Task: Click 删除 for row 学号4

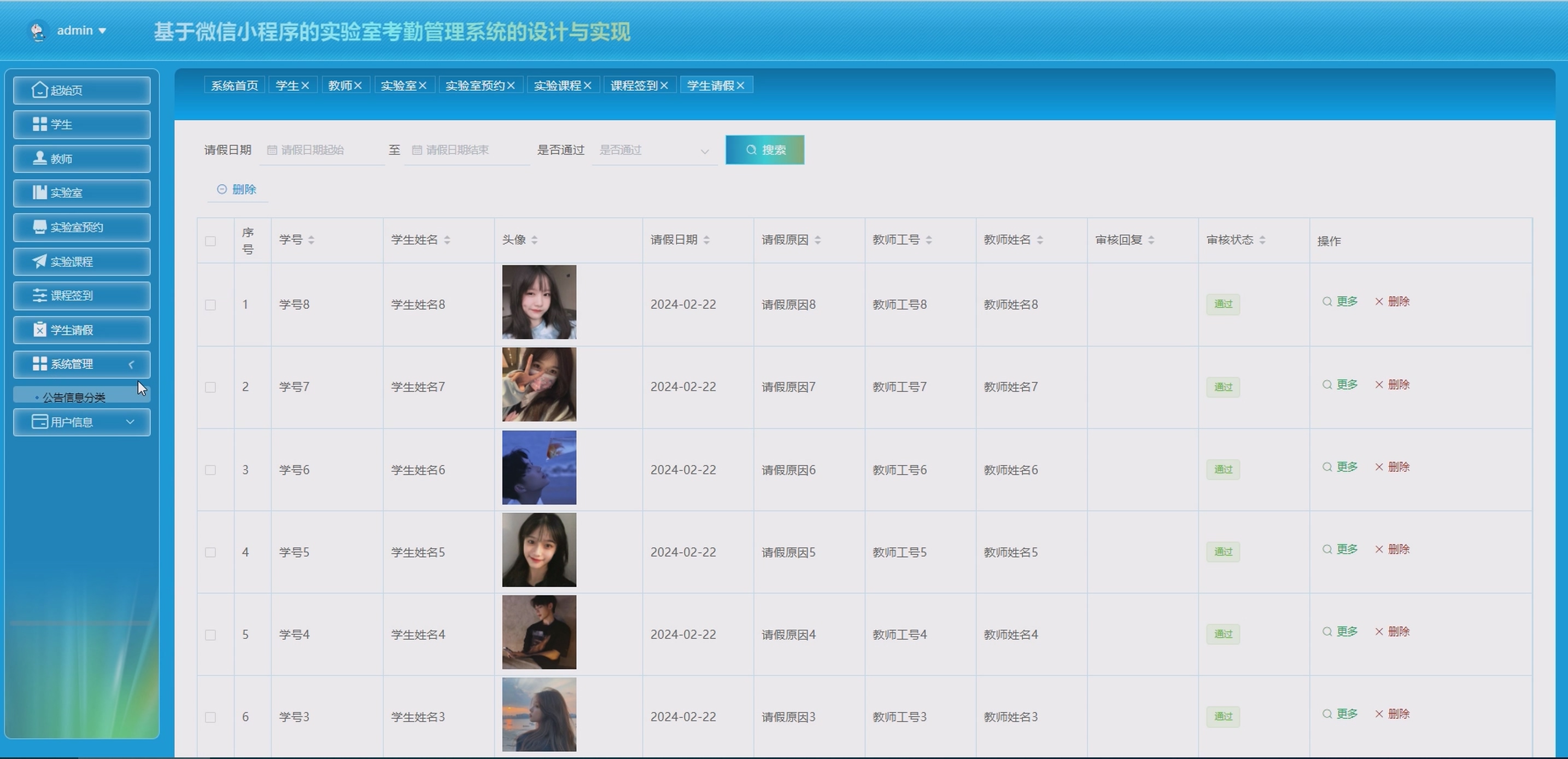Action: [x=1393, y=631]
